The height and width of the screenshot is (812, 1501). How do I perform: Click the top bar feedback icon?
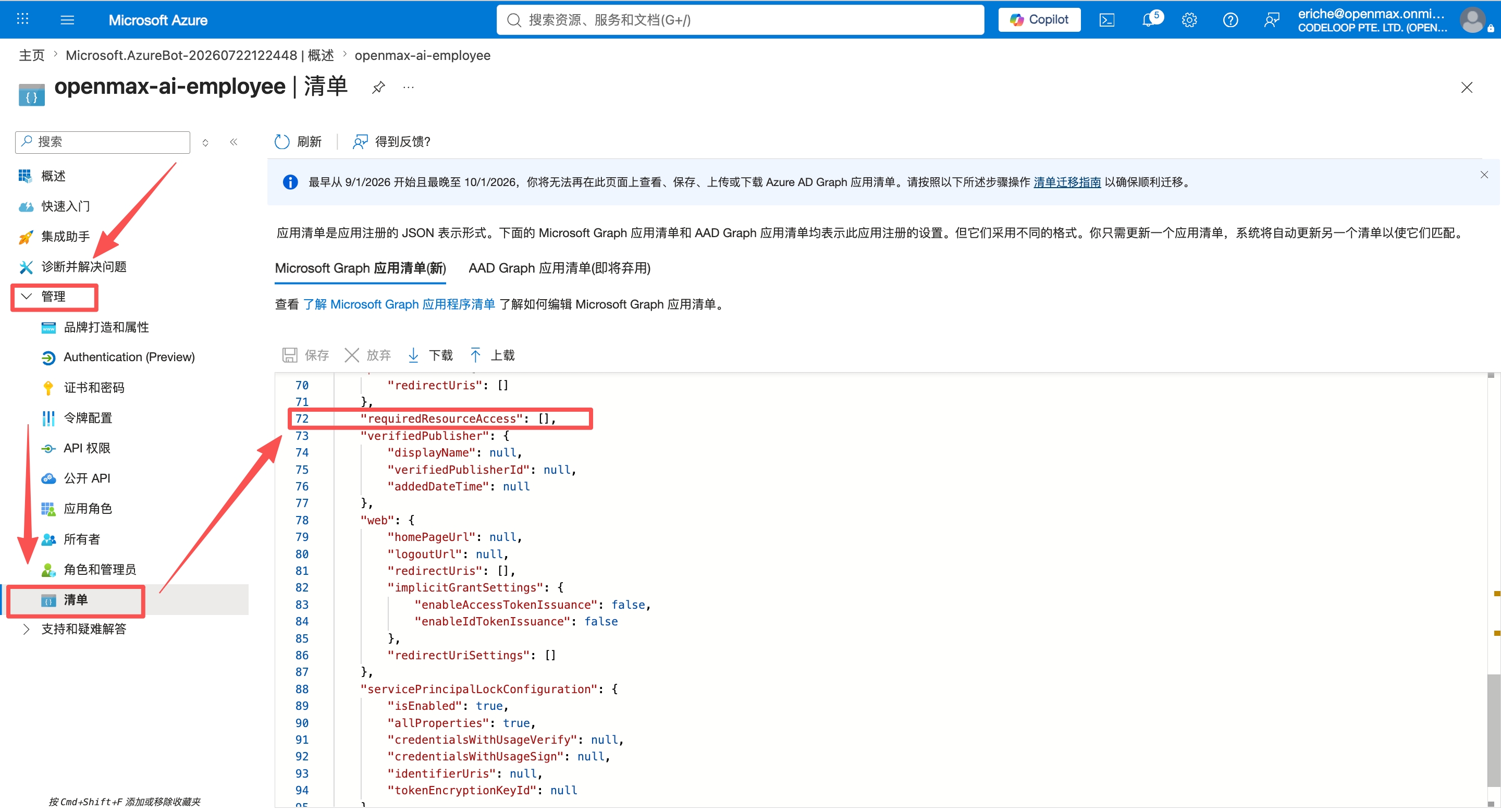(x=1272, y=20)
